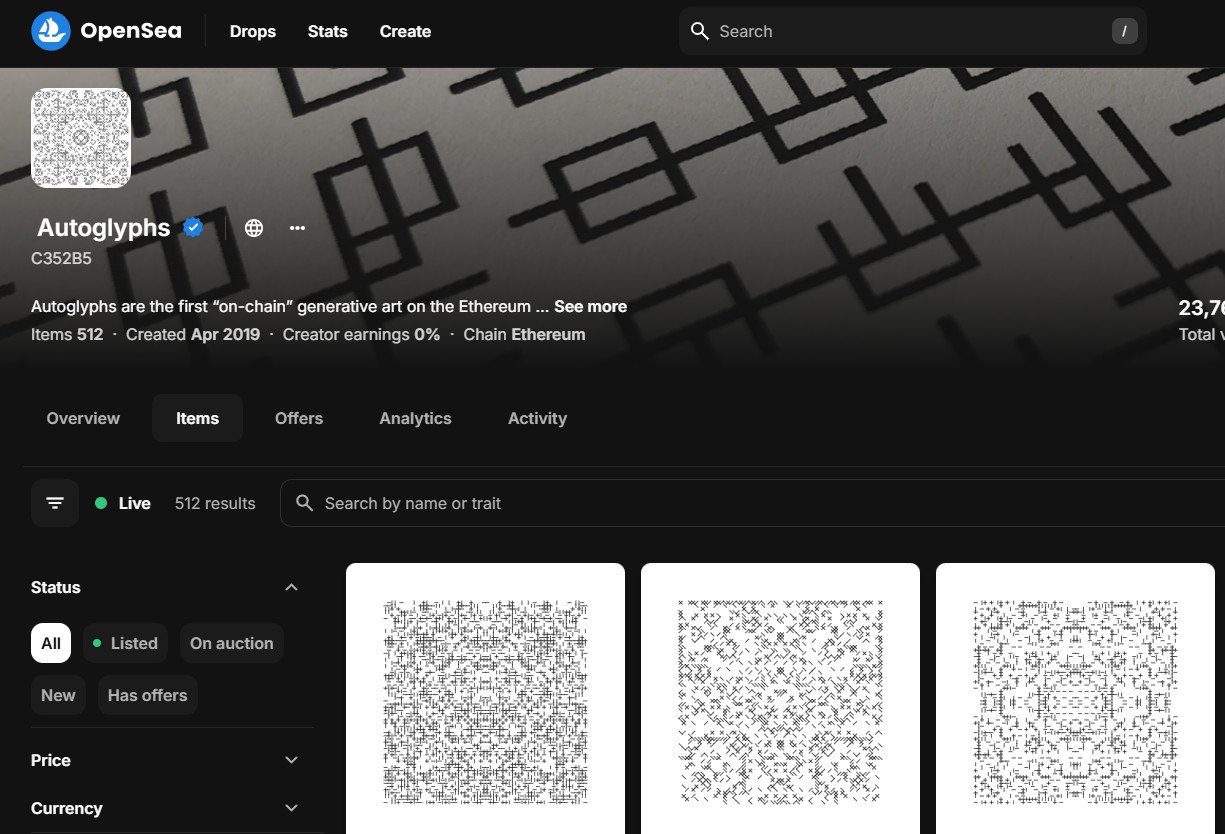Toggle the Live updates indicator
This screenshot has width=1225, height=834.
(x=122, y=503)
